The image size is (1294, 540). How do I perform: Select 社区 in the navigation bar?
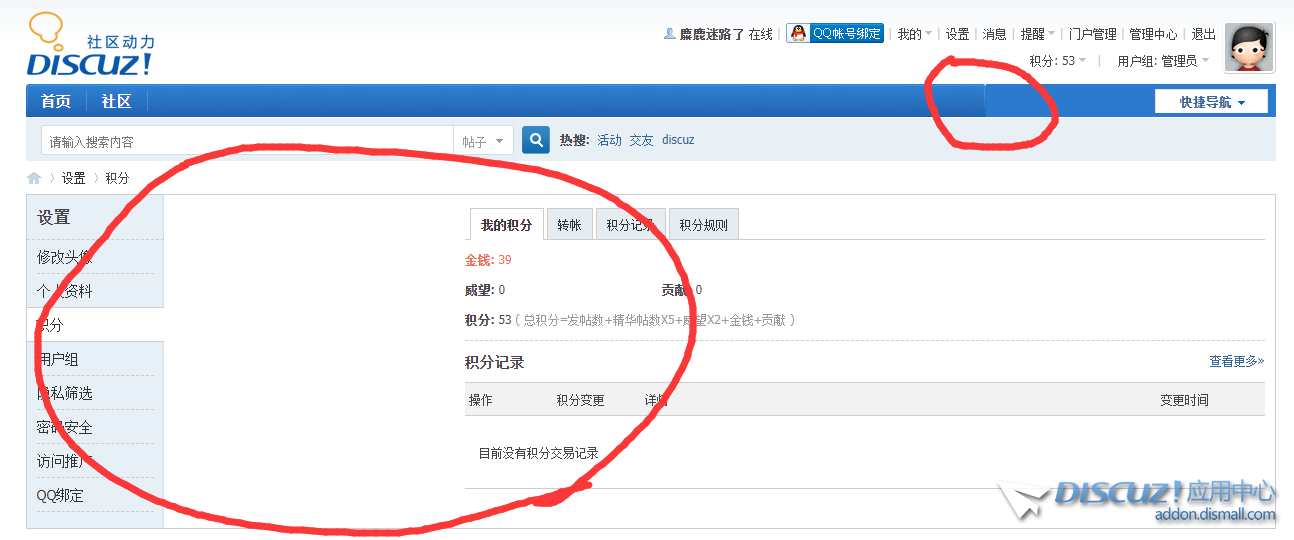(116, 101)
